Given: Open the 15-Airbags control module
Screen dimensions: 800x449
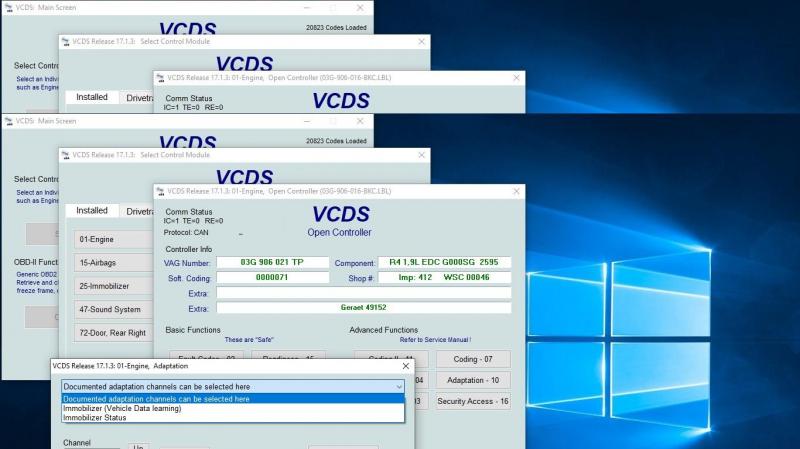Looking at the screenshot, I should click(114, 263).
